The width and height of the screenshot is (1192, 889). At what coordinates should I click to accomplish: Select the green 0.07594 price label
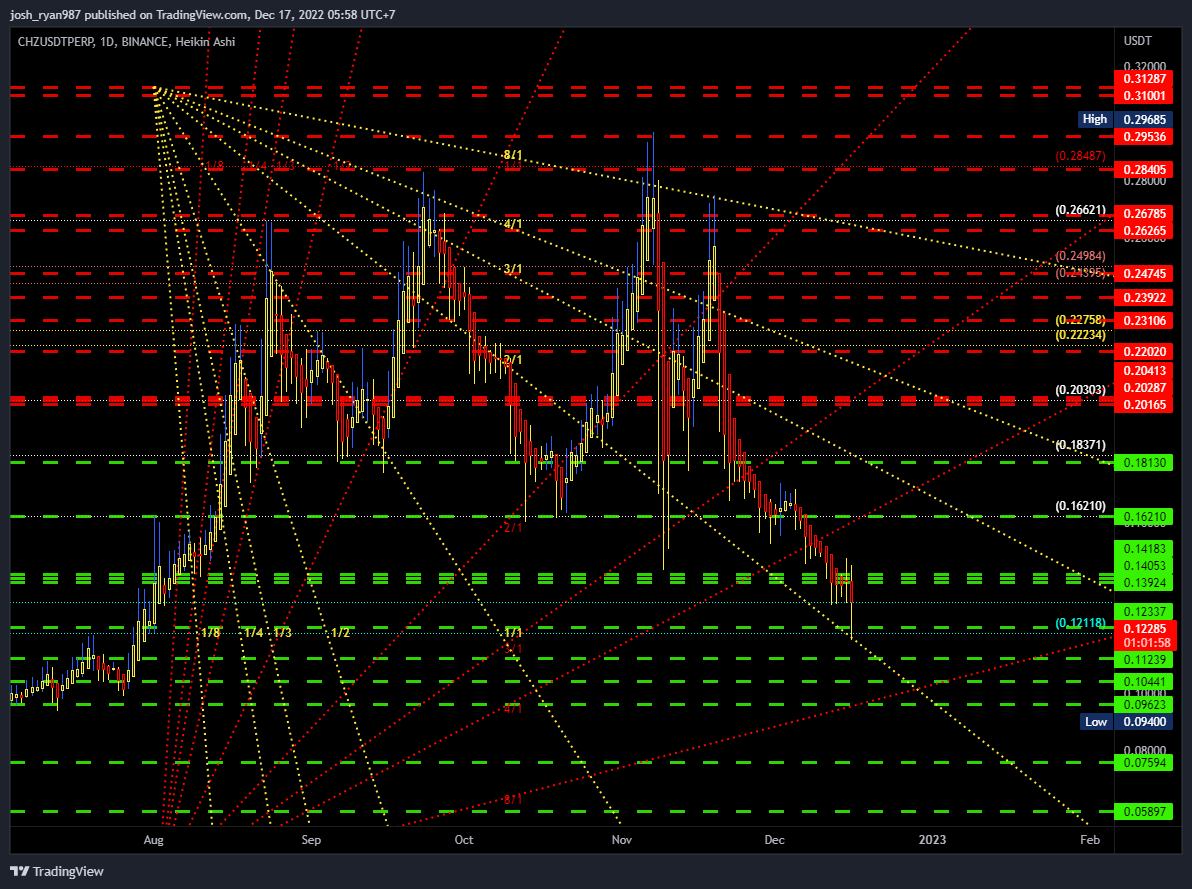coord(1144,763)
